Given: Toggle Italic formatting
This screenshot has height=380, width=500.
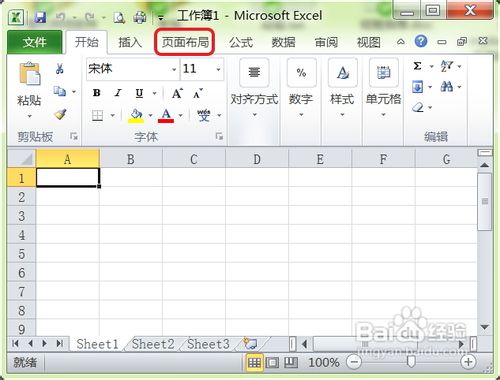Looking at the screenshot, I should [x=118, y=93].
